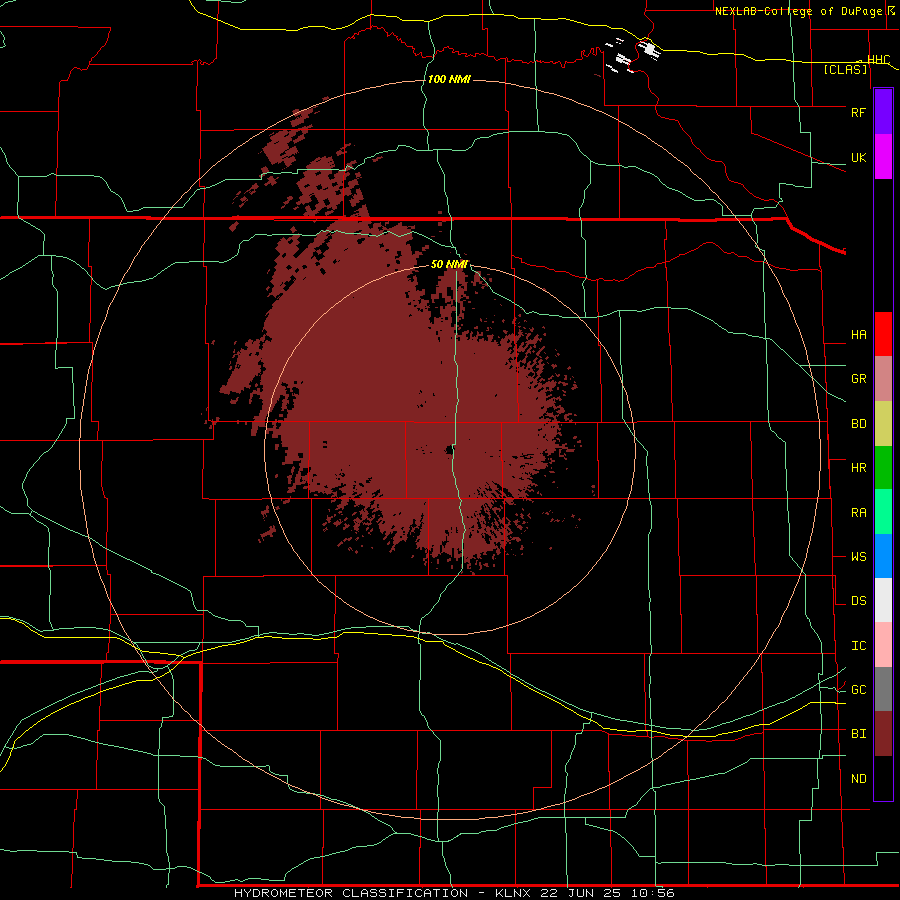900x900 pixels.
Task: Click the DS legend label
Action: click(x=858, y=601)
